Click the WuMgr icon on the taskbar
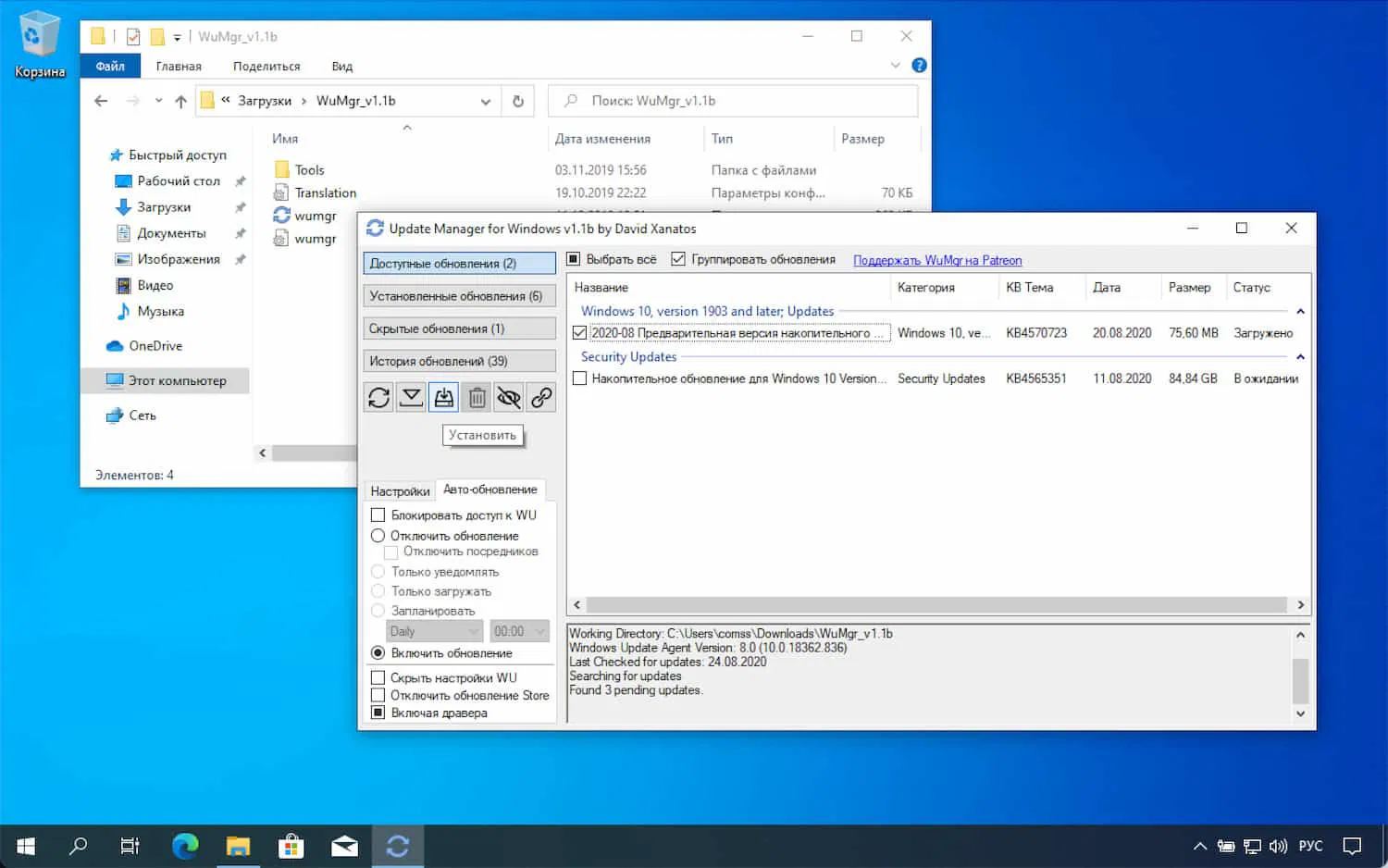1388x868 pixels. (x=398, y=845)
